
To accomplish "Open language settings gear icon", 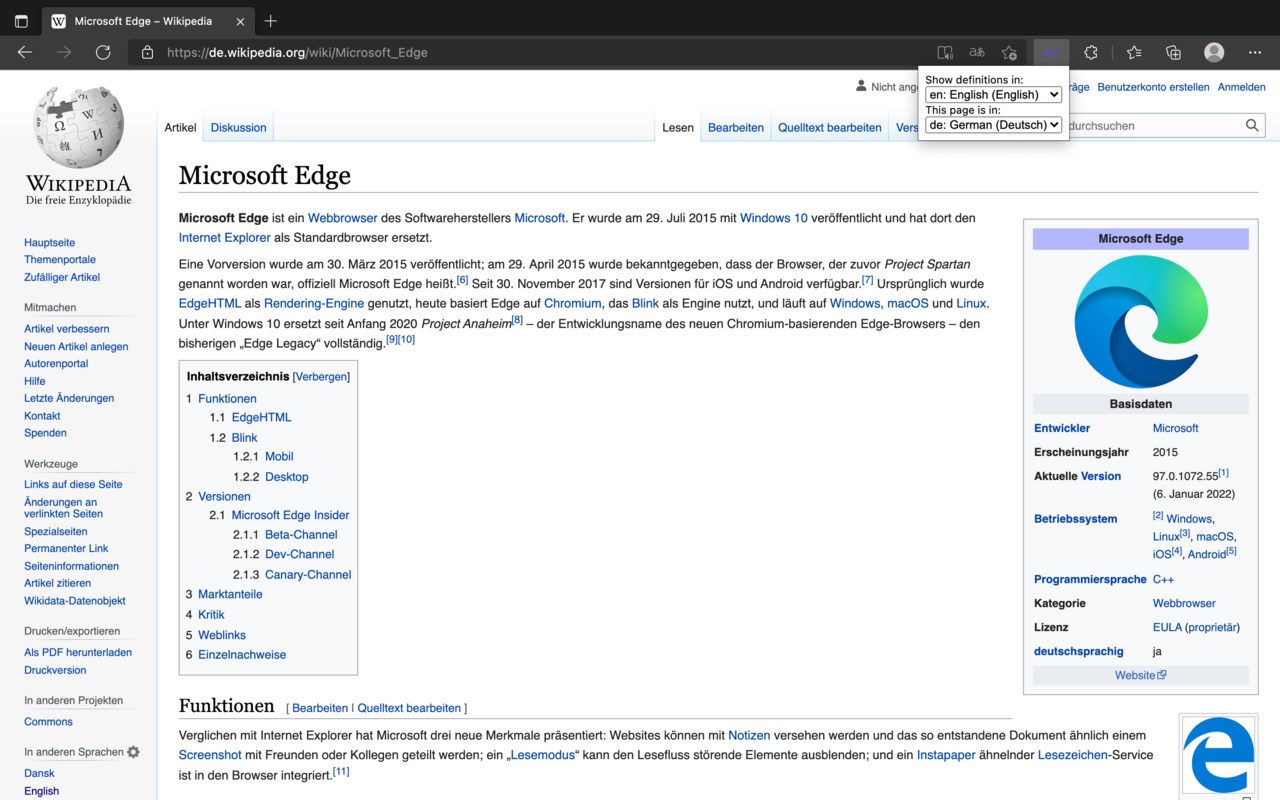I will [x=134, y=752].
